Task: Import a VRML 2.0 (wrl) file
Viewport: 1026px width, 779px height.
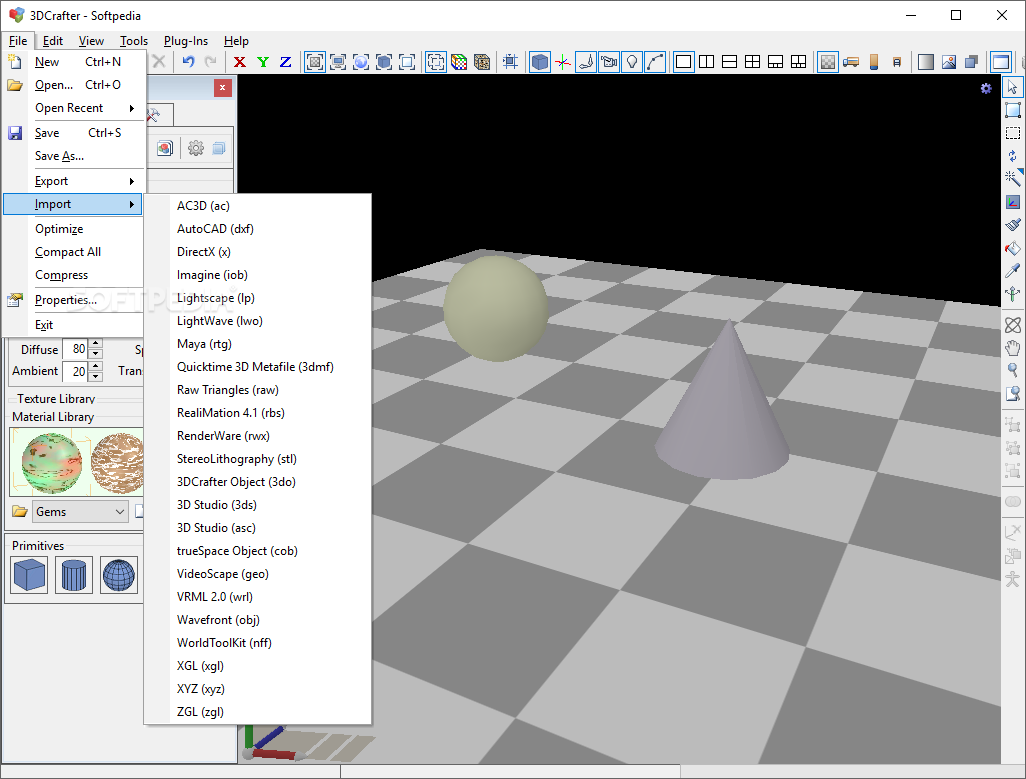Action: point(258,597)
